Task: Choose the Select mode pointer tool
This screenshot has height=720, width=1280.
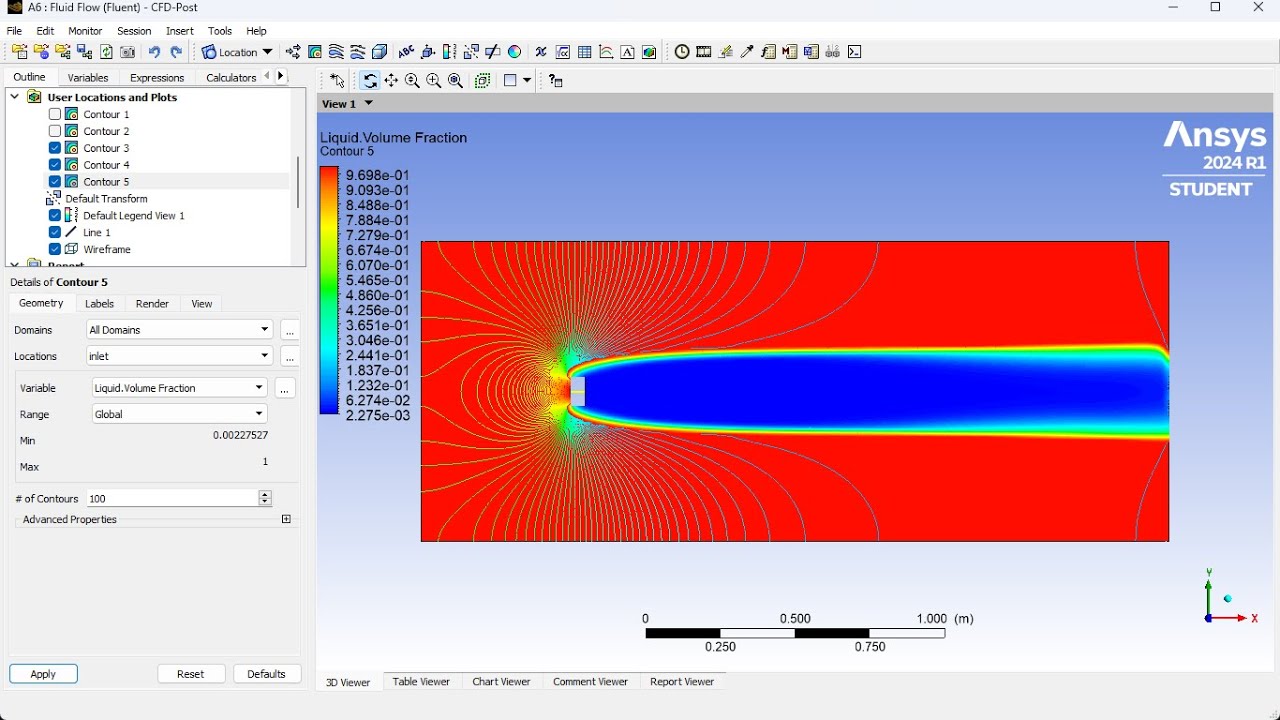Action: [x=337, y=81]
